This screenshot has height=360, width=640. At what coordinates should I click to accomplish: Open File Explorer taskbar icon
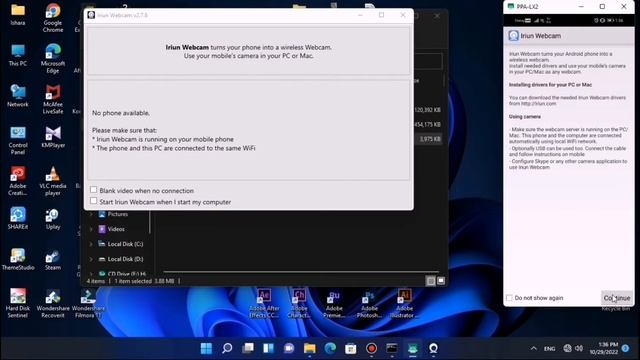click(x=309, y=348)
